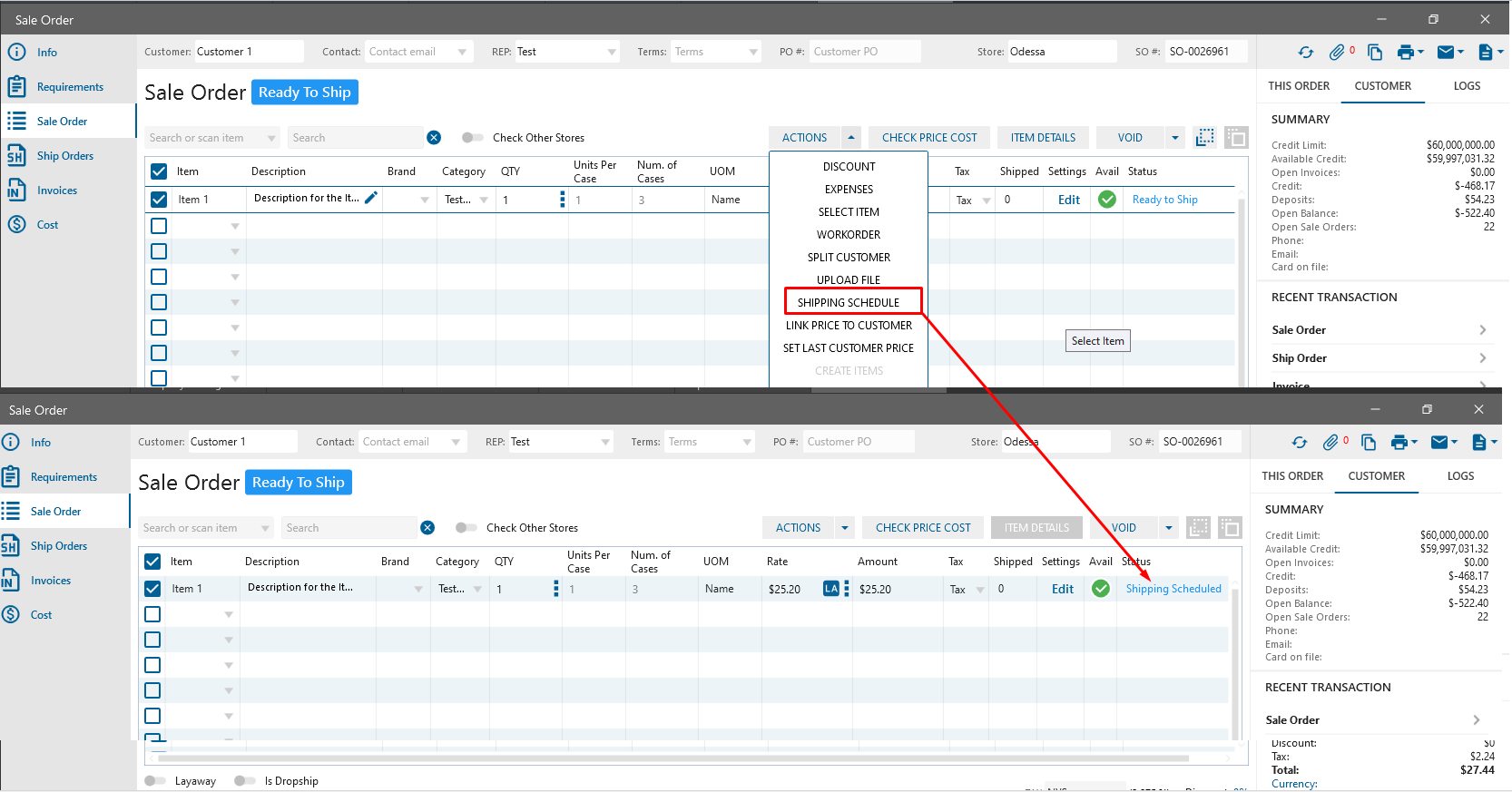Open attachments paperclip in upper window toolbar
This screenshot has height=792, width=1512.
tap(1337, 53)
